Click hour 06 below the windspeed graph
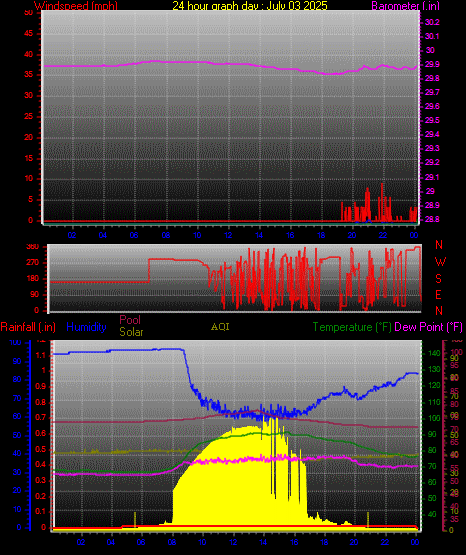Screen dimensions: 466x555 coord(134,235)
